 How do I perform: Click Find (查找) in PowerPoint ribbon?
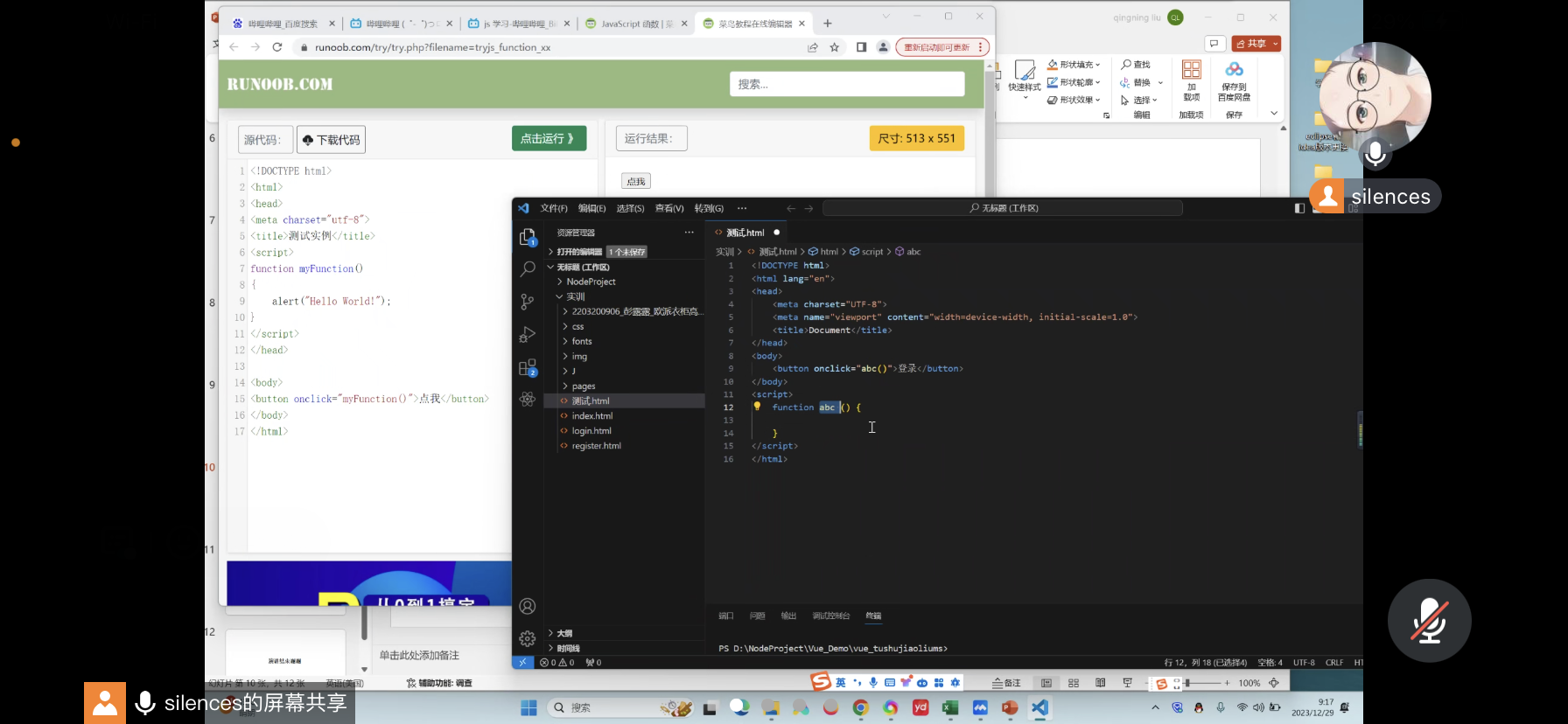(x=1136, y=65)
